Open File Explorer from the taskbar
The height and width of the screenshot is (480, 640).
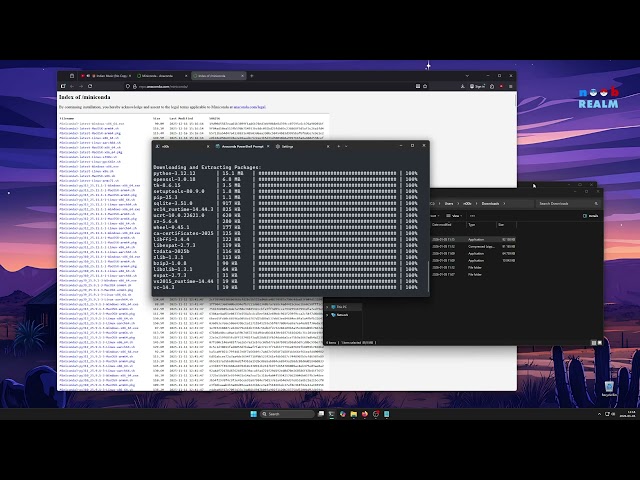point(353,414)
